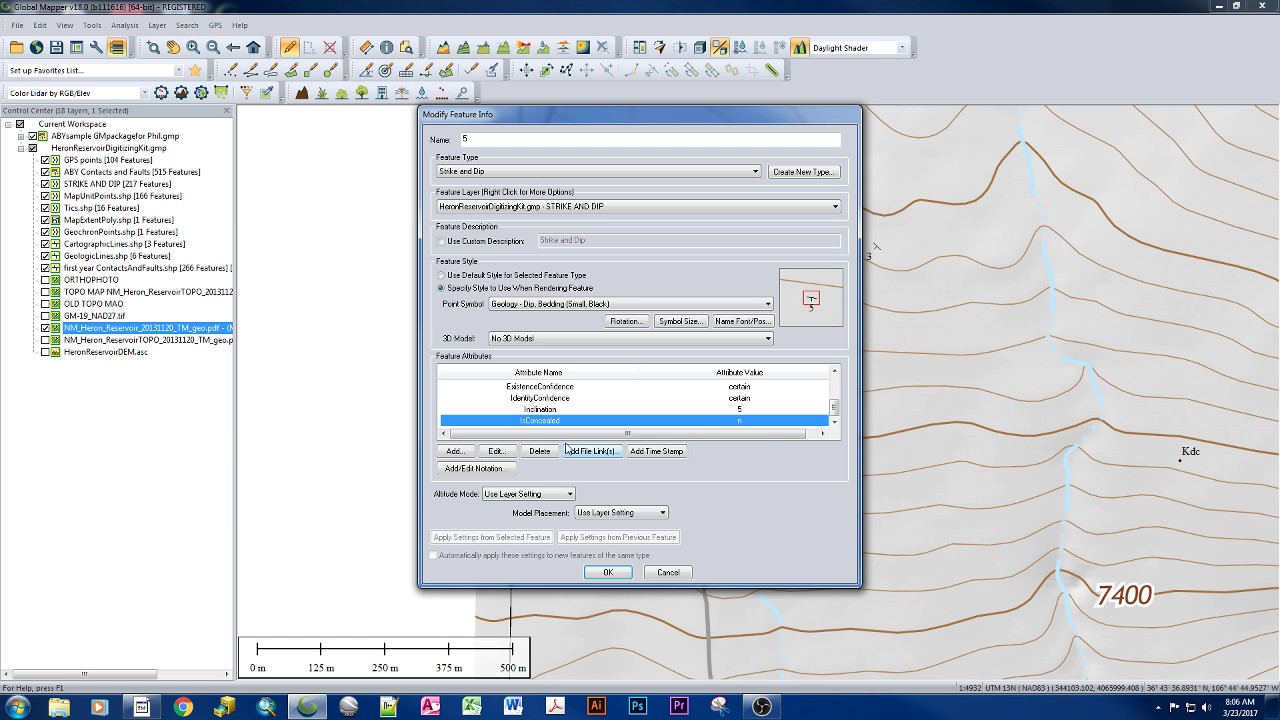Image resolution: width=1280 pixels, height=720 pixels.
Task: Toggle the hill shading mountain icon
Action: coord(799,47)
